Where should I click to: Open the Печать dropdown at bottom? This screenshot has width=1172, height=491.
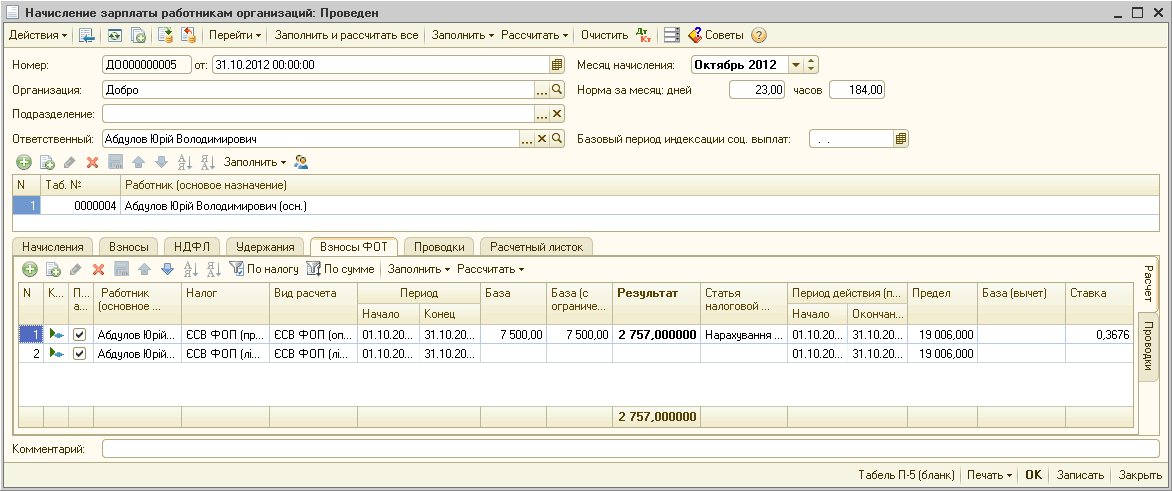pyautogui.click(x=990, y=475)
